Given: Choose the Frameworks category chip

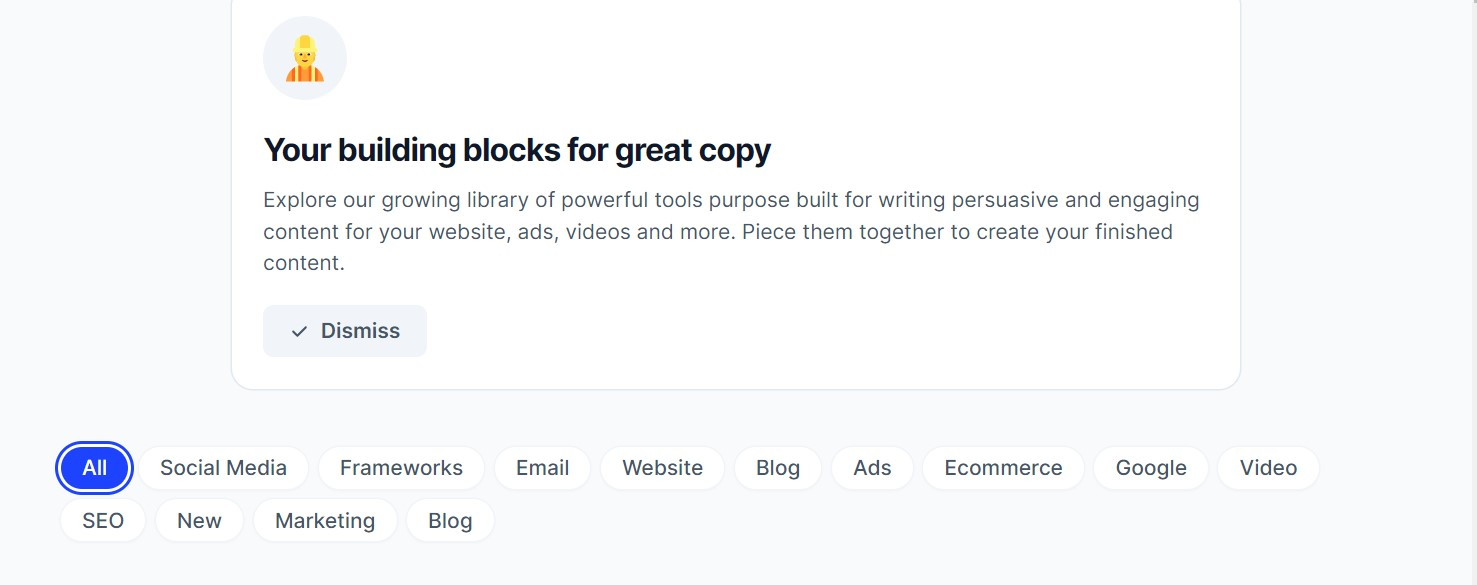Looking at the screenshot, I should (401, 468).
